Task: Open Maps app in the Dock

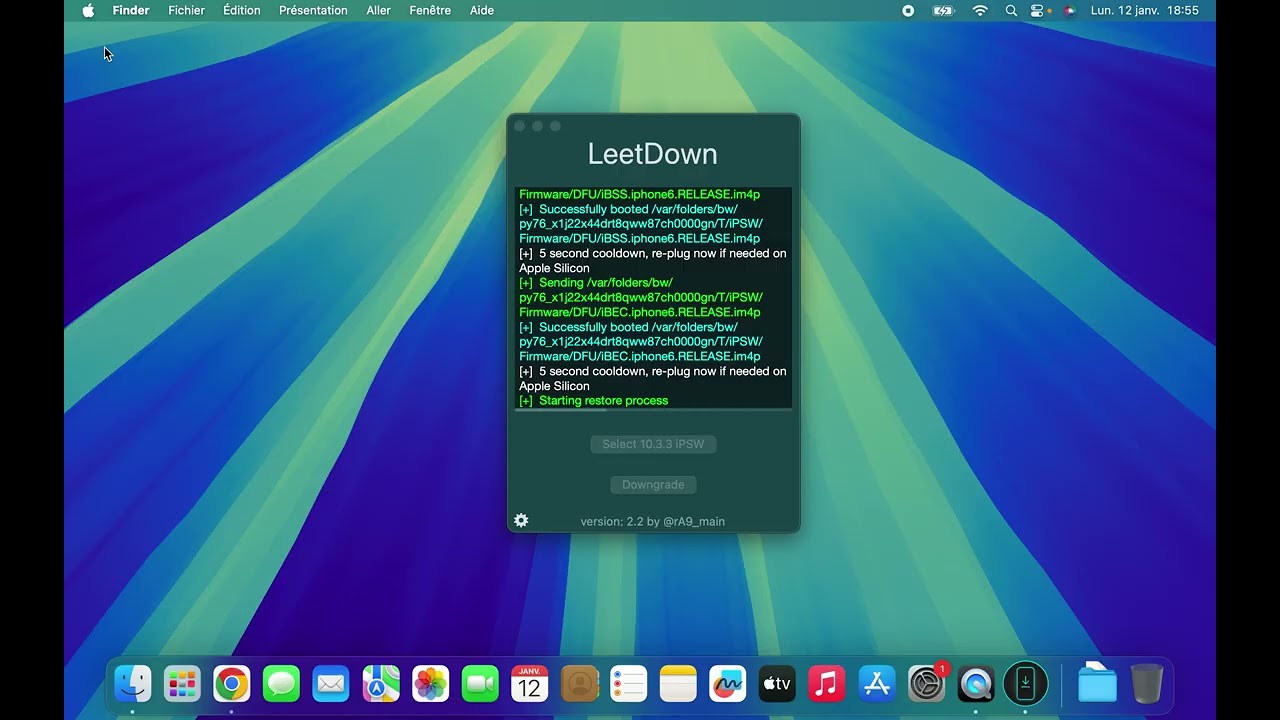Action: [380, 684]
